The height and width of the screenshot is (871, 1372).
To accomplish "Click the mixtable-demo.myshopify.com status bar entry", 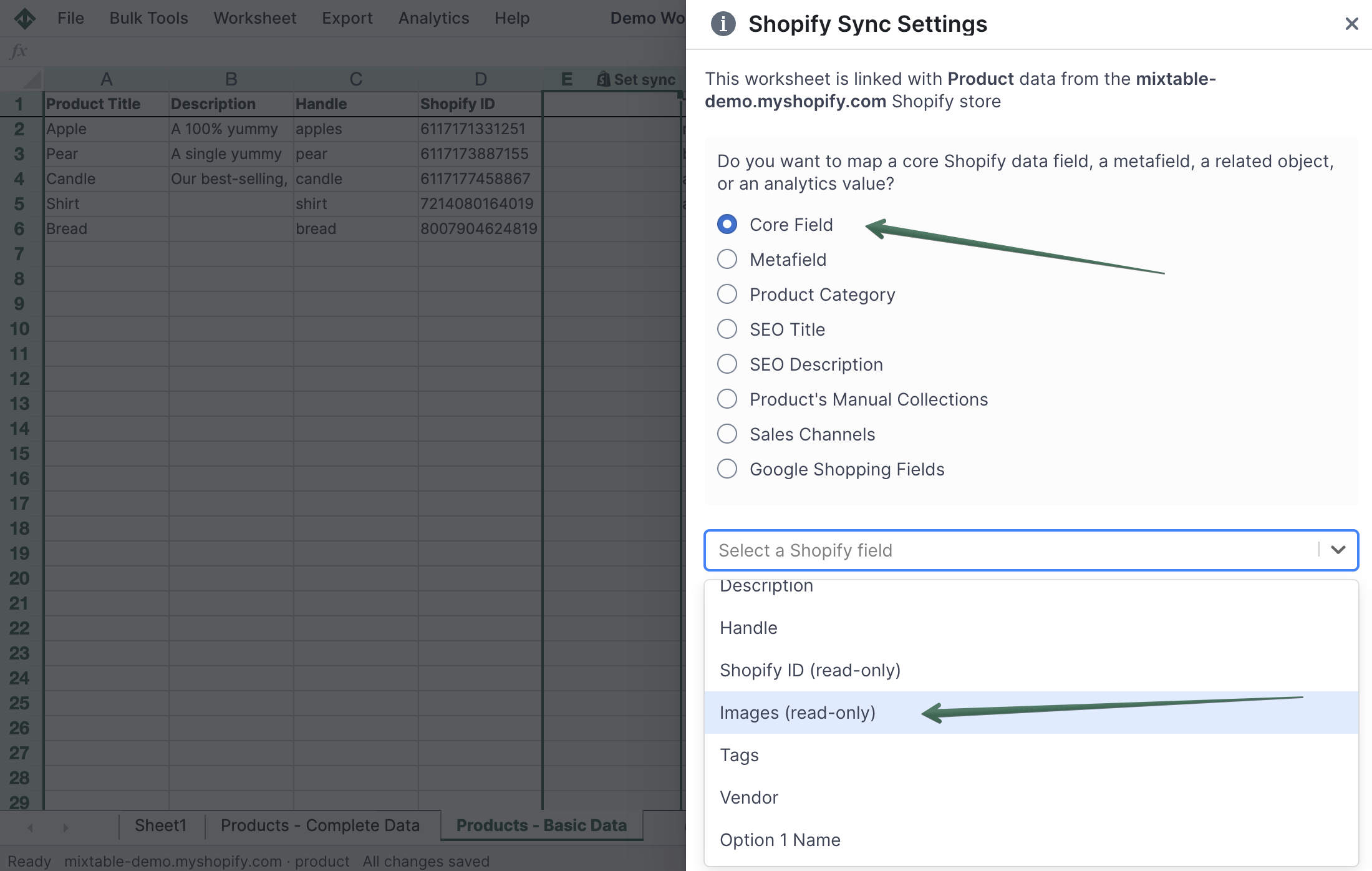I will [206, 862].
